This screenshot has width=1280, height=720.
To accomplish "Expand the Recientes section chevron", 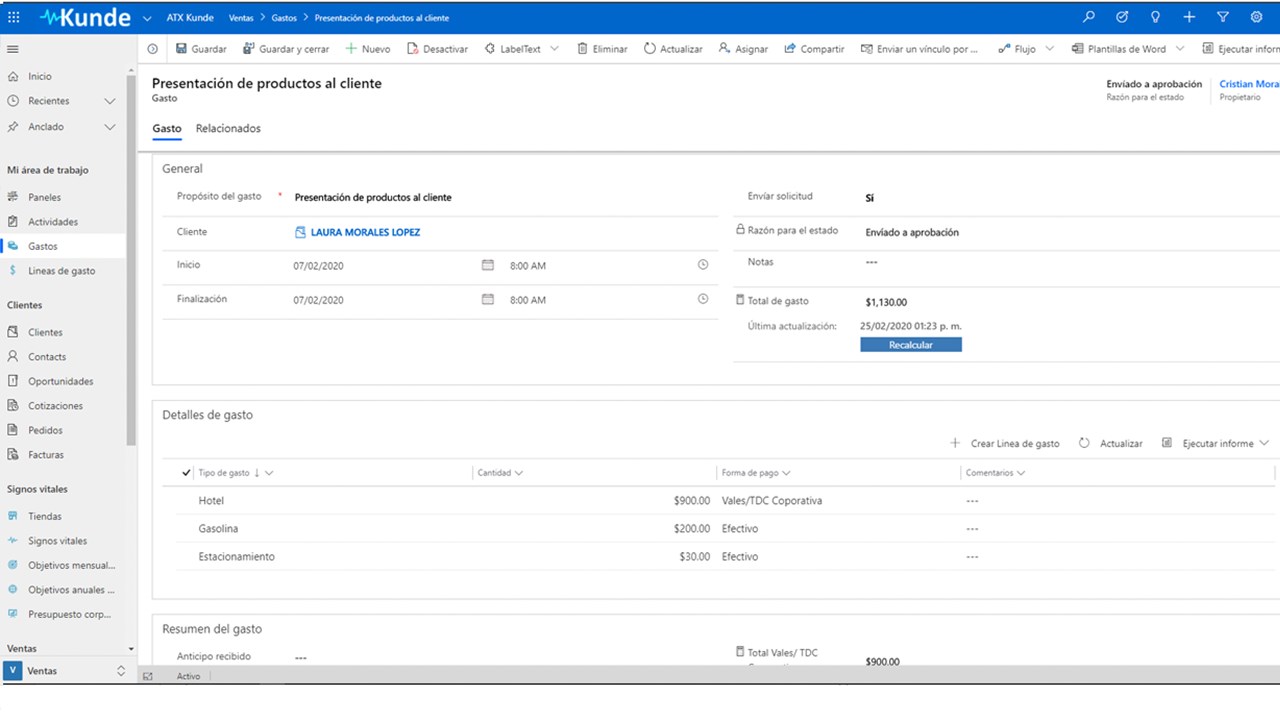I will click(110, 101).
